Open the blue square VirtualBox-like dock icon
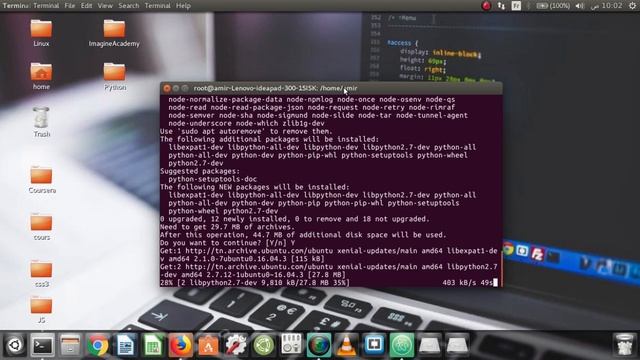The height and width of the screenshot is (360, 640). (374, 345)
